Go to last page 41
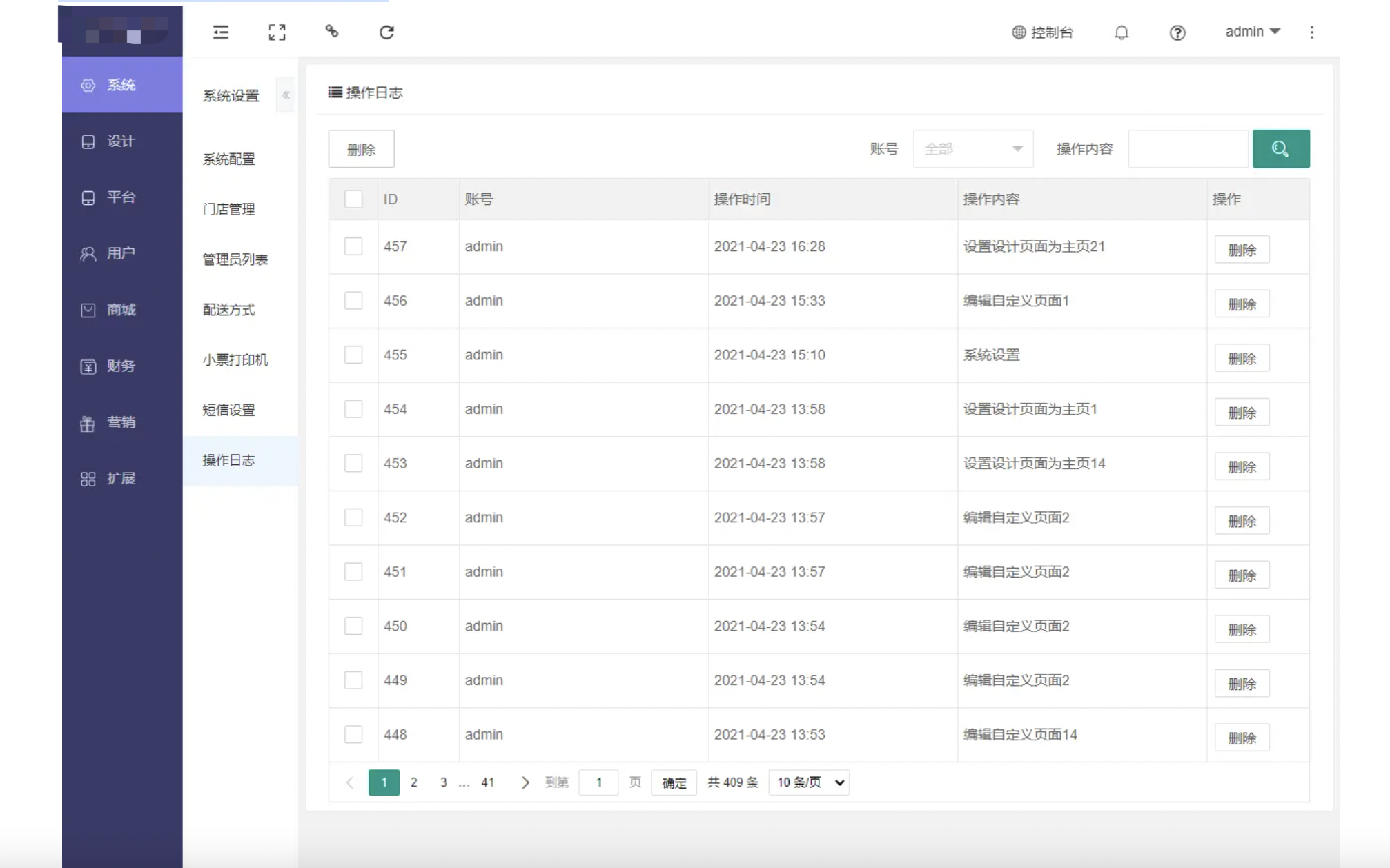Viewport: 1390px width, 868px height. 488,782
